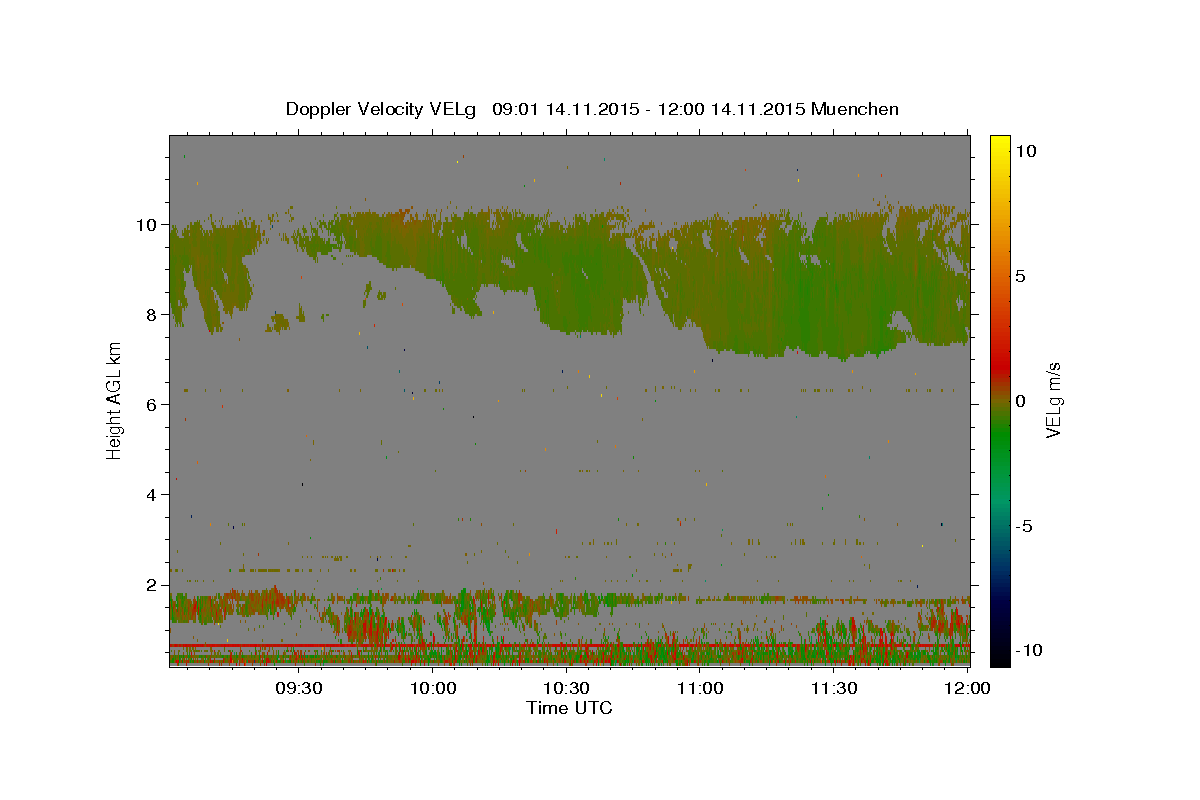Click the height tick label 2

(x=153, y=584)
